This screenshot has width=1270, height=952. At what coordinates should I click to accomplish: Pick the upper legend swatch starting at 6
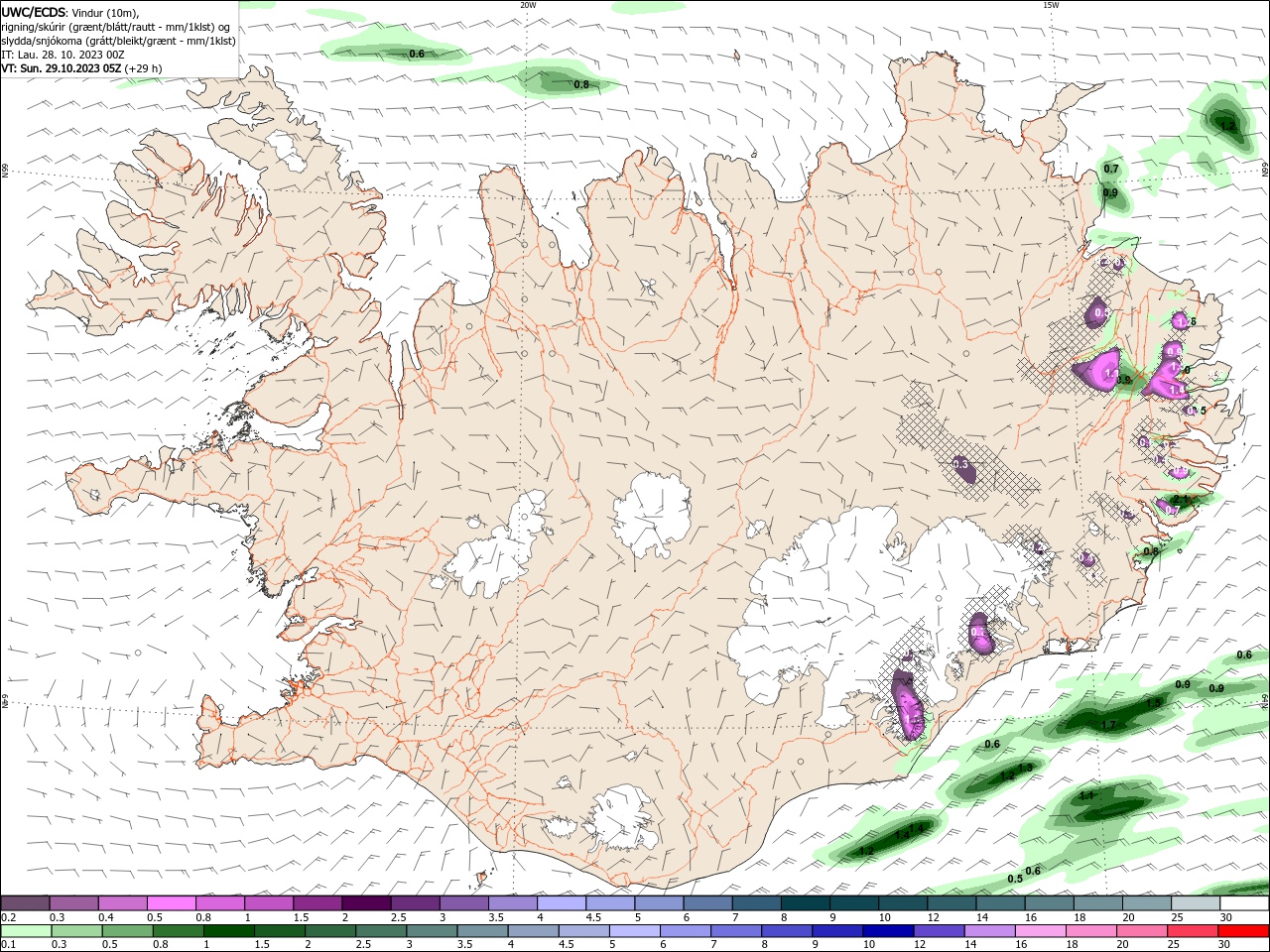[x=706, y=903]
